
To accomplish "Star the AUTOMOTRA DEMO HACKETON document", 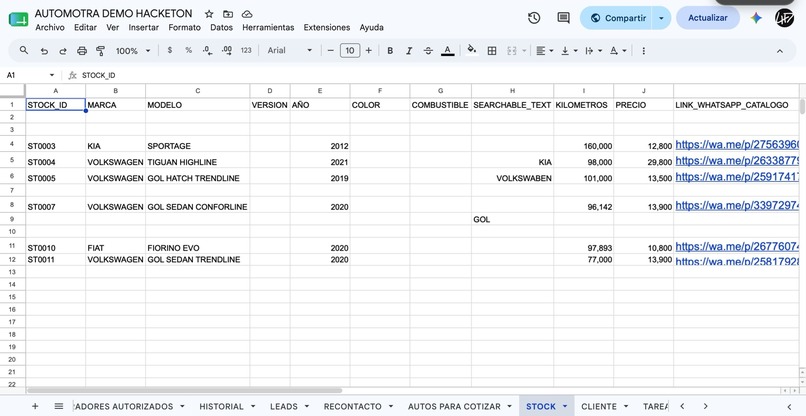I will 209,14.
